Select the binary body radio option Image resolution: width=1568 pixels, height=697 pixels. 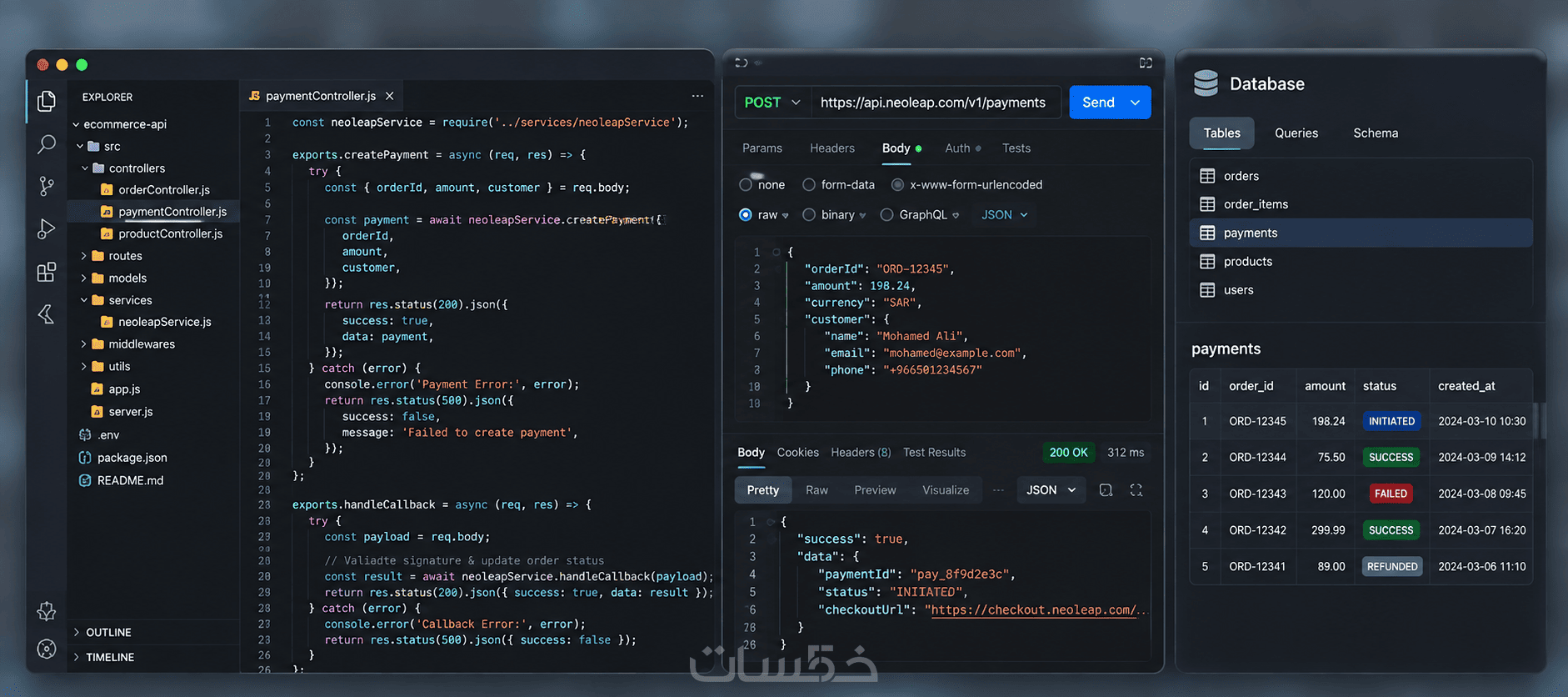(808, 215)
